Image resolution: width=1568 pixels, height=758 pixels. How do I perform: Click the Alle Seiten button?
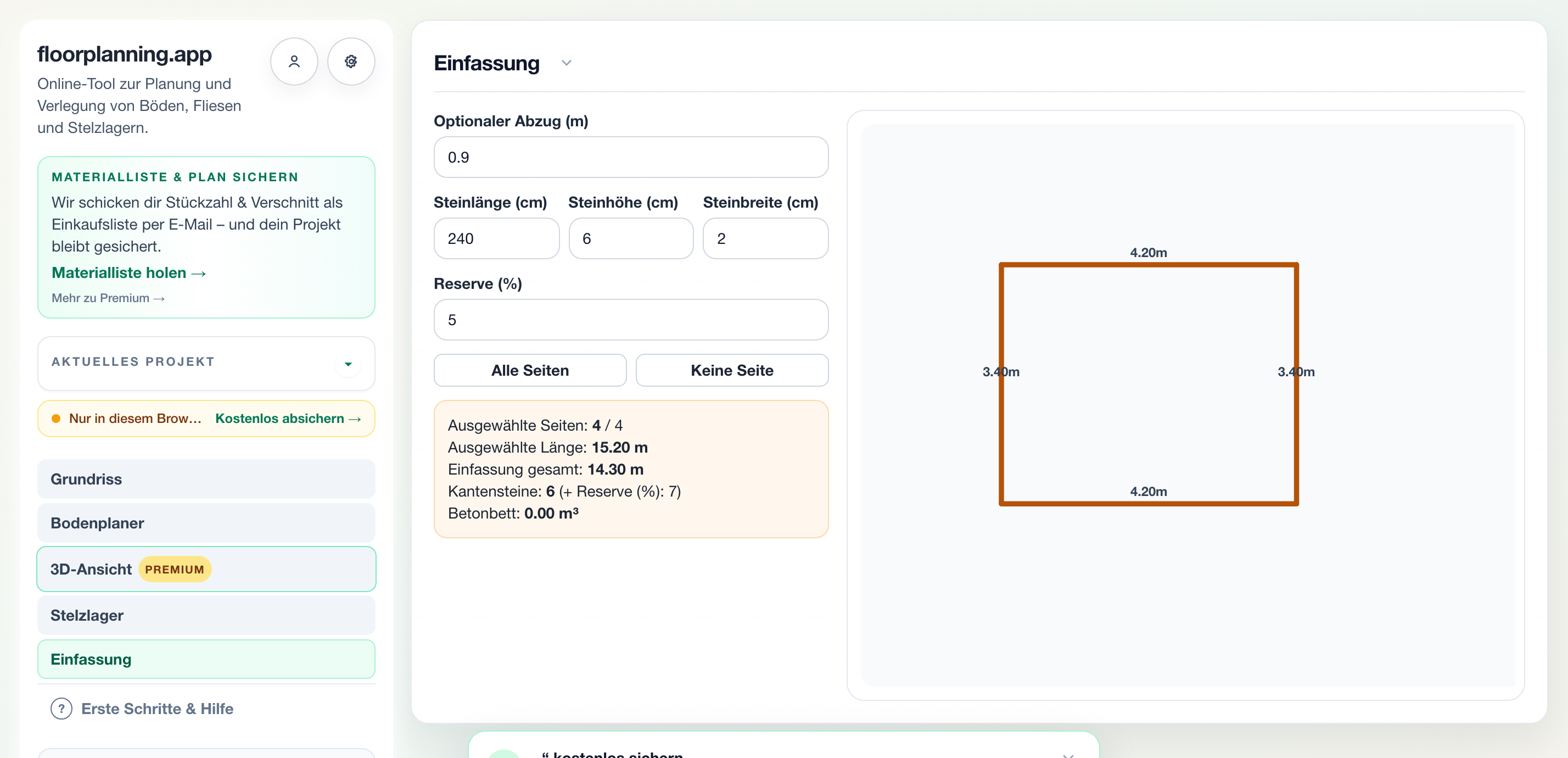(530, 370)
